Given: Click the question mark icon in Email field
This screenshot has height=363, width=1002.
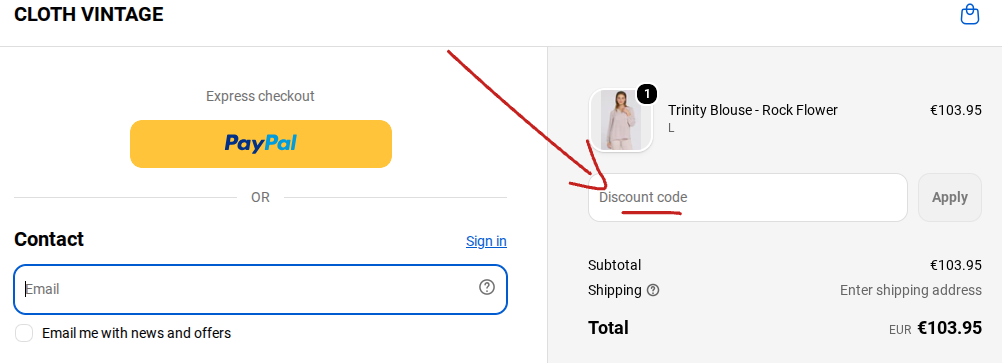Looking at the screenshot, I should point(487,288).
